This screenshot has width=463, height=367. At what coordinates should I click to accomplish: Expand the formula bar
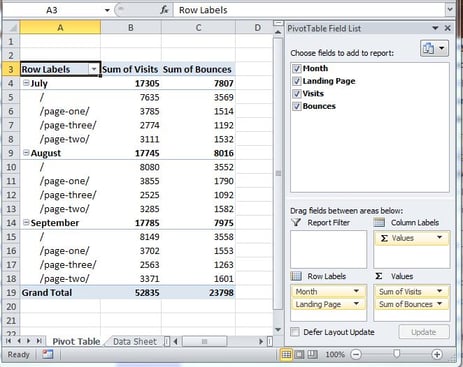[450, 9]
